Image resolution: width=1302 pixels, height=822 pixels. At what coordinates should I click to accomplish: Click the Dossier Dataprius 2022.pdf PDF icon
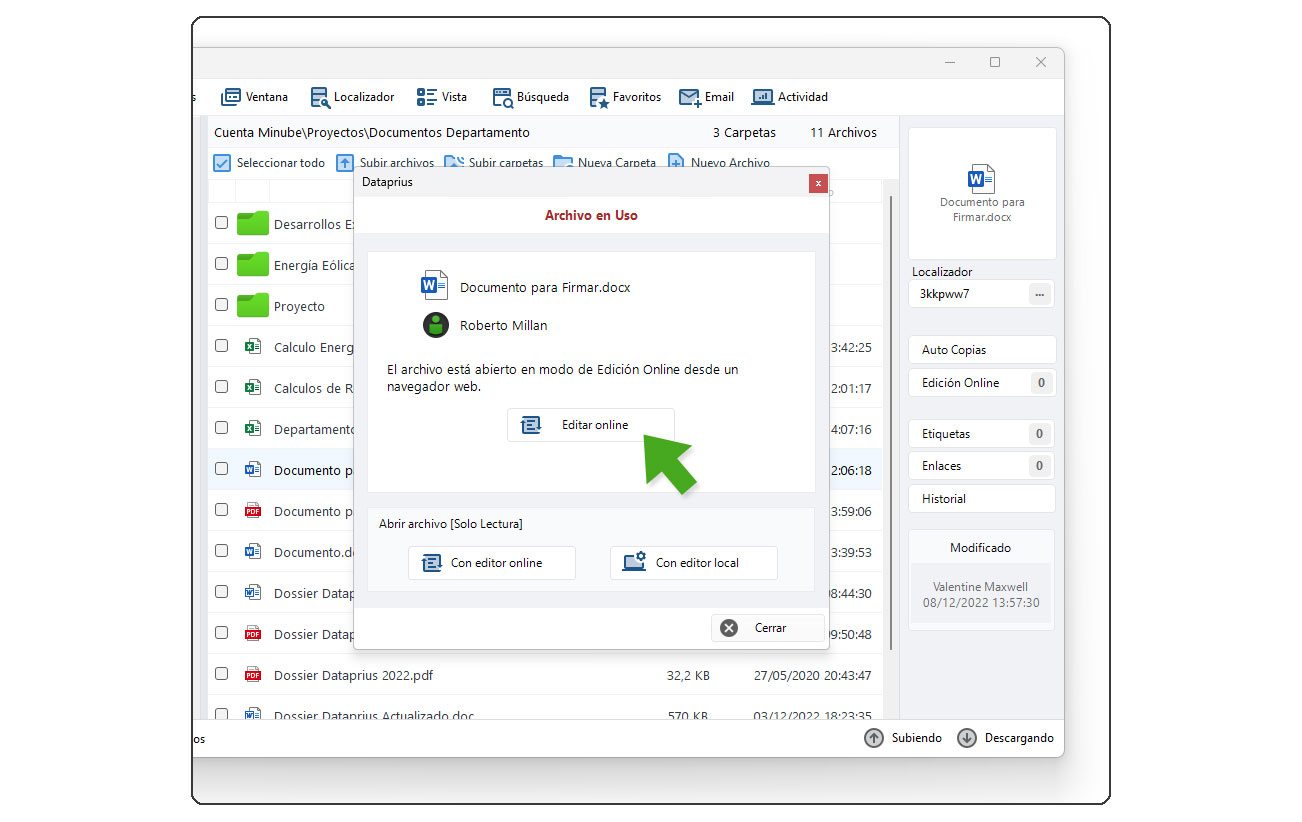253,675
